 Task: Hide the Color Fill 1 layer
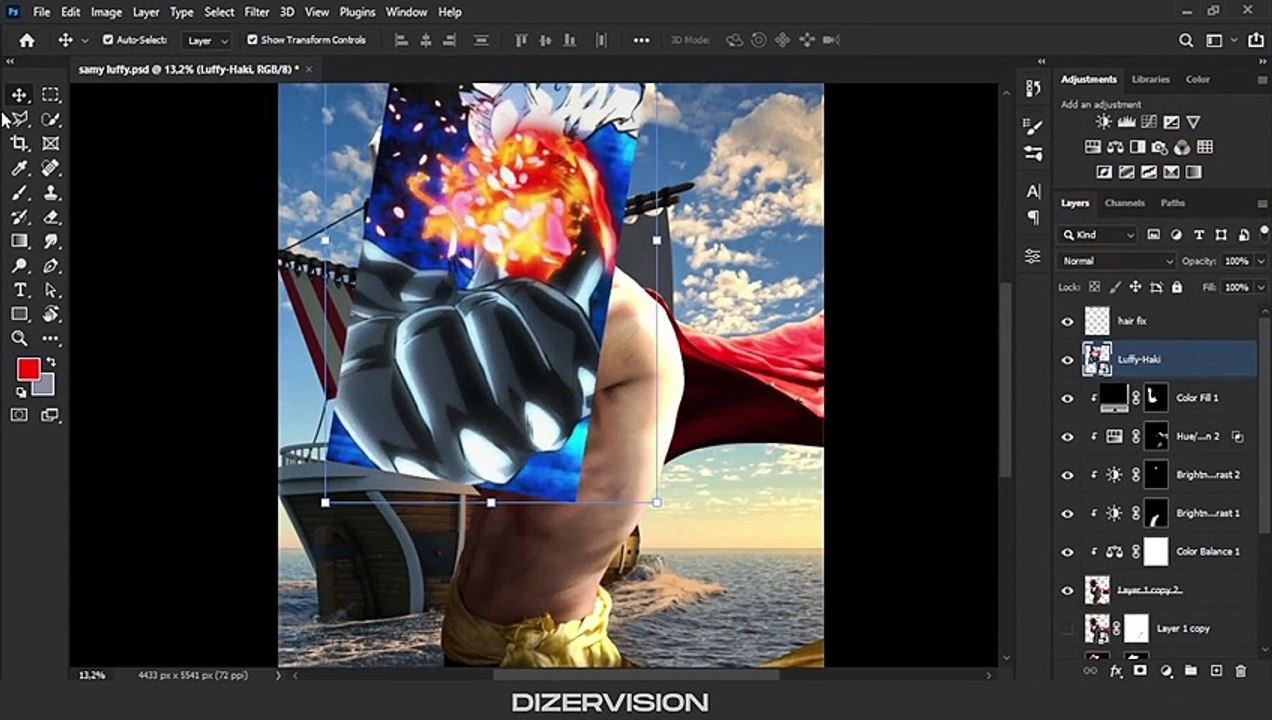pyautogui.click(x=1067, y=398)
